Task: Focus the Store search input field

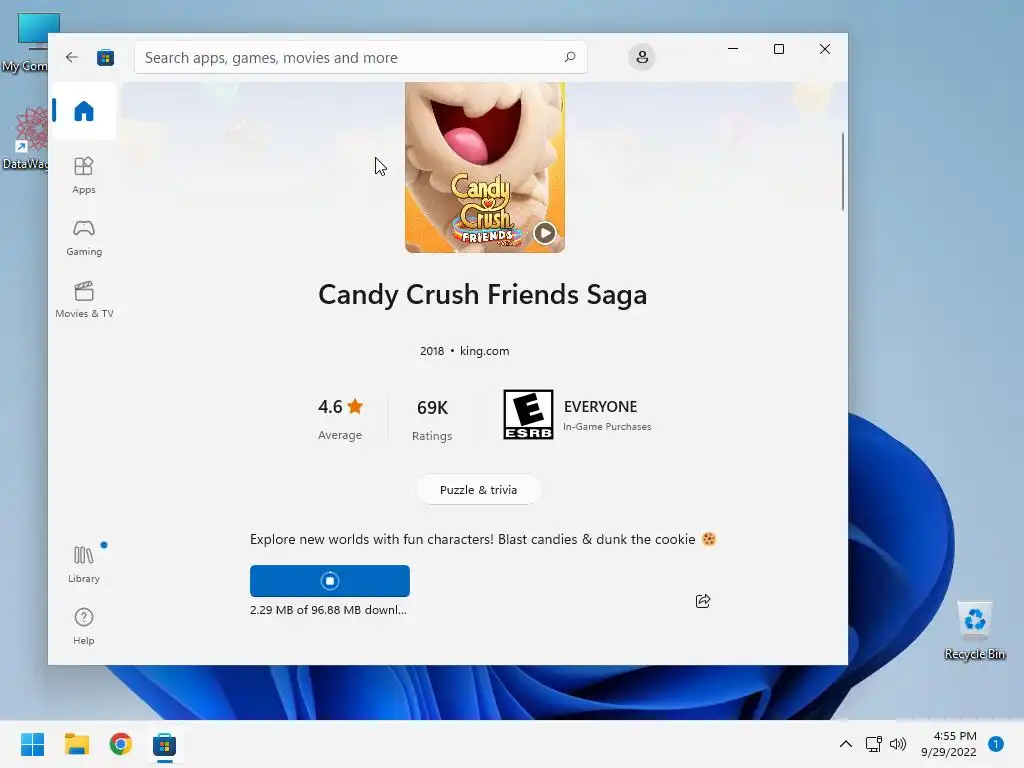Action: pyautogui.click(x=360, y=57)
